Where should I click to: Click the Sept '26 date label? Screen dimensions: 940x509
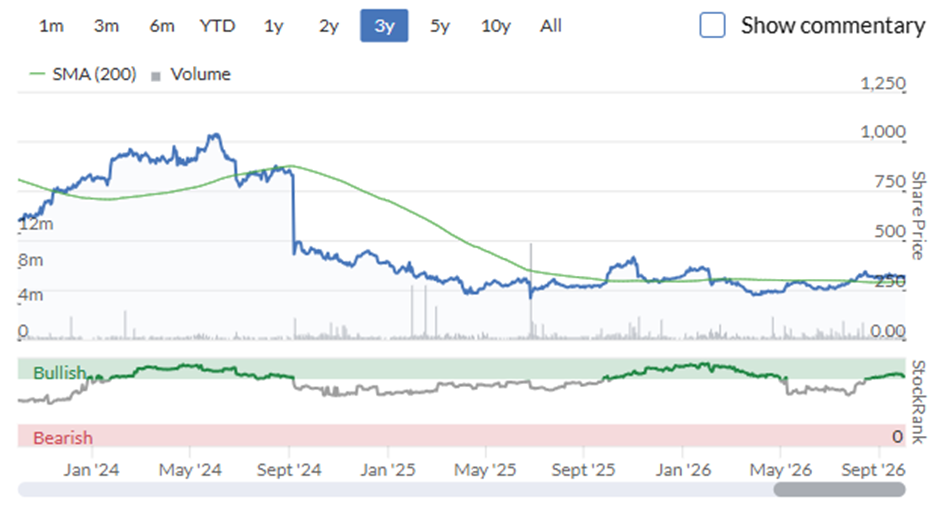[873, 469]
